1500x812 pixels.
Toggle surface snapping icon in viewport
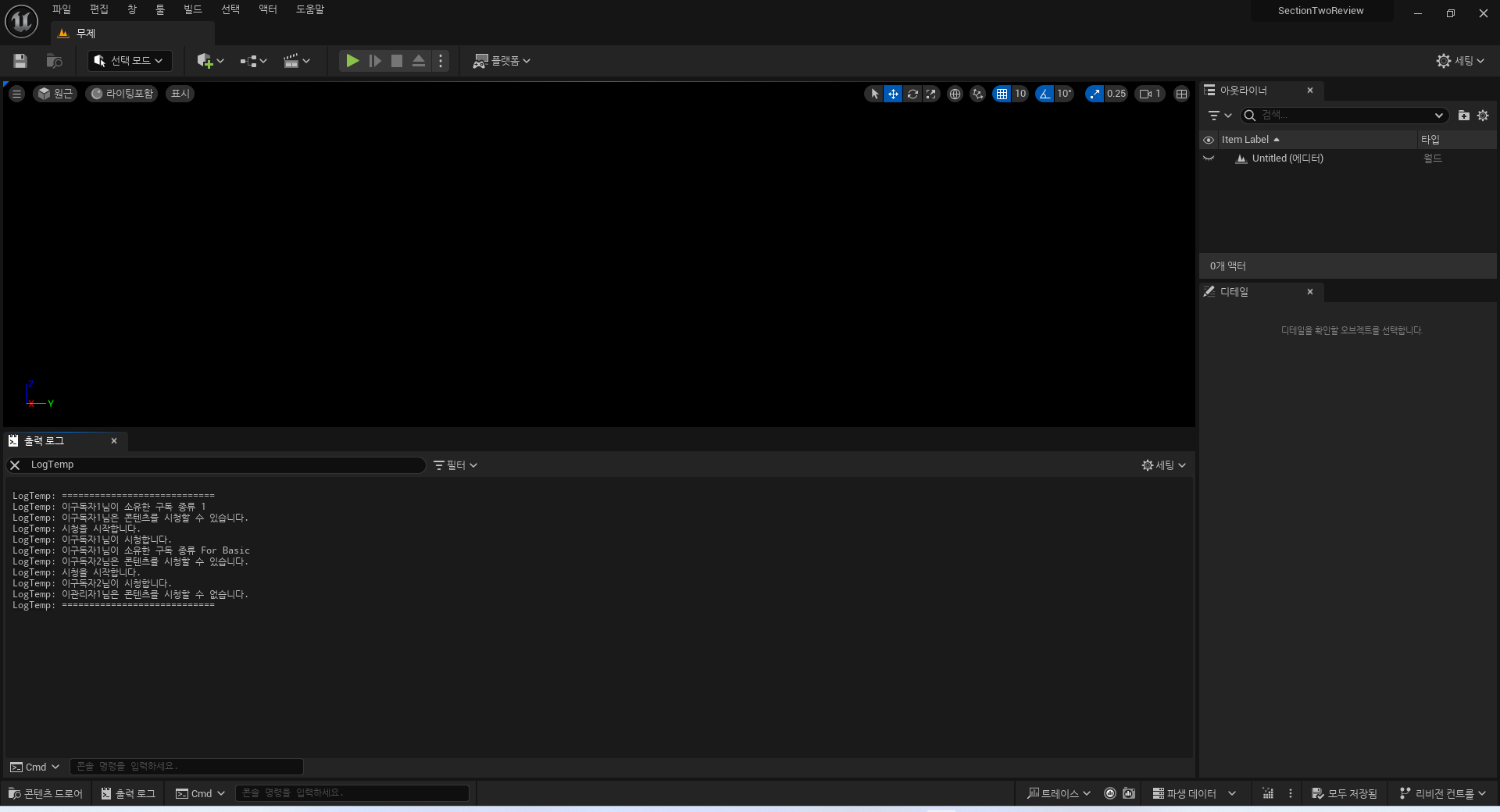tap(977, 94)
